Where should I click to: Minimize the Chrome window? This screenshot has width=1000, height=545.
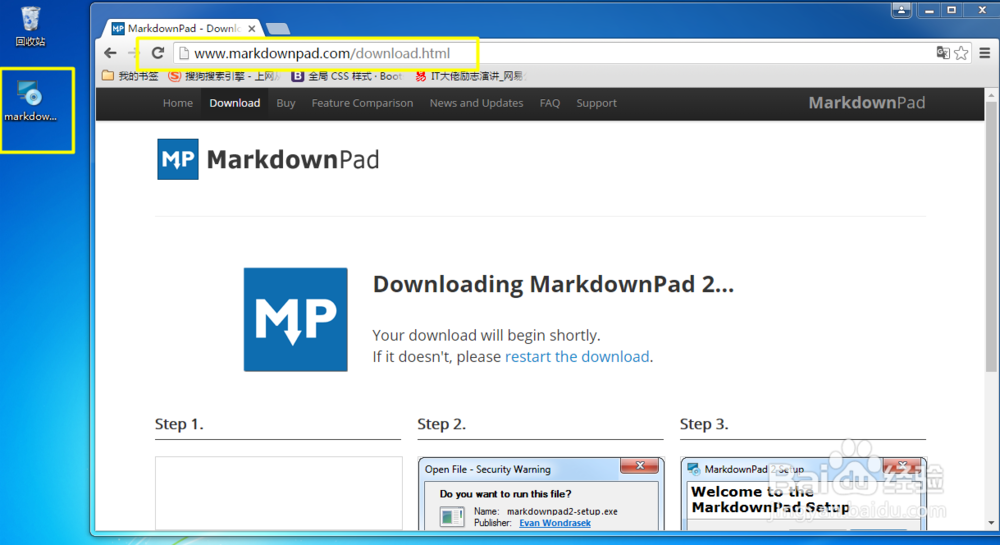(929, 10)
